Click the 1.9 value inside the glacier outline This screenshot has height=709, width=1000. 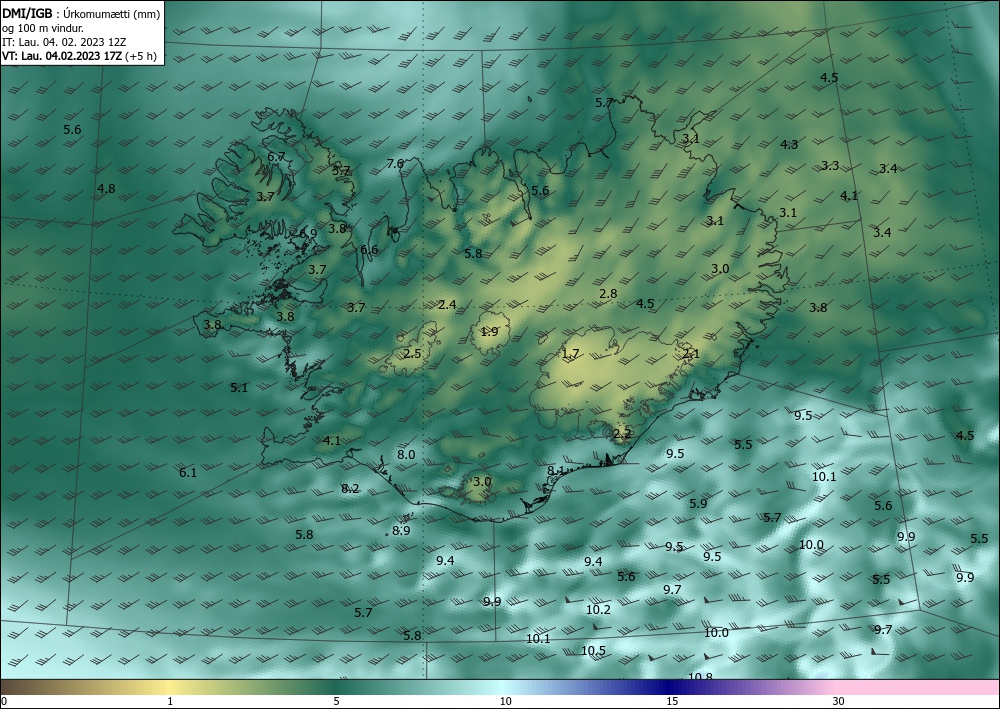[x=489, y=331]
